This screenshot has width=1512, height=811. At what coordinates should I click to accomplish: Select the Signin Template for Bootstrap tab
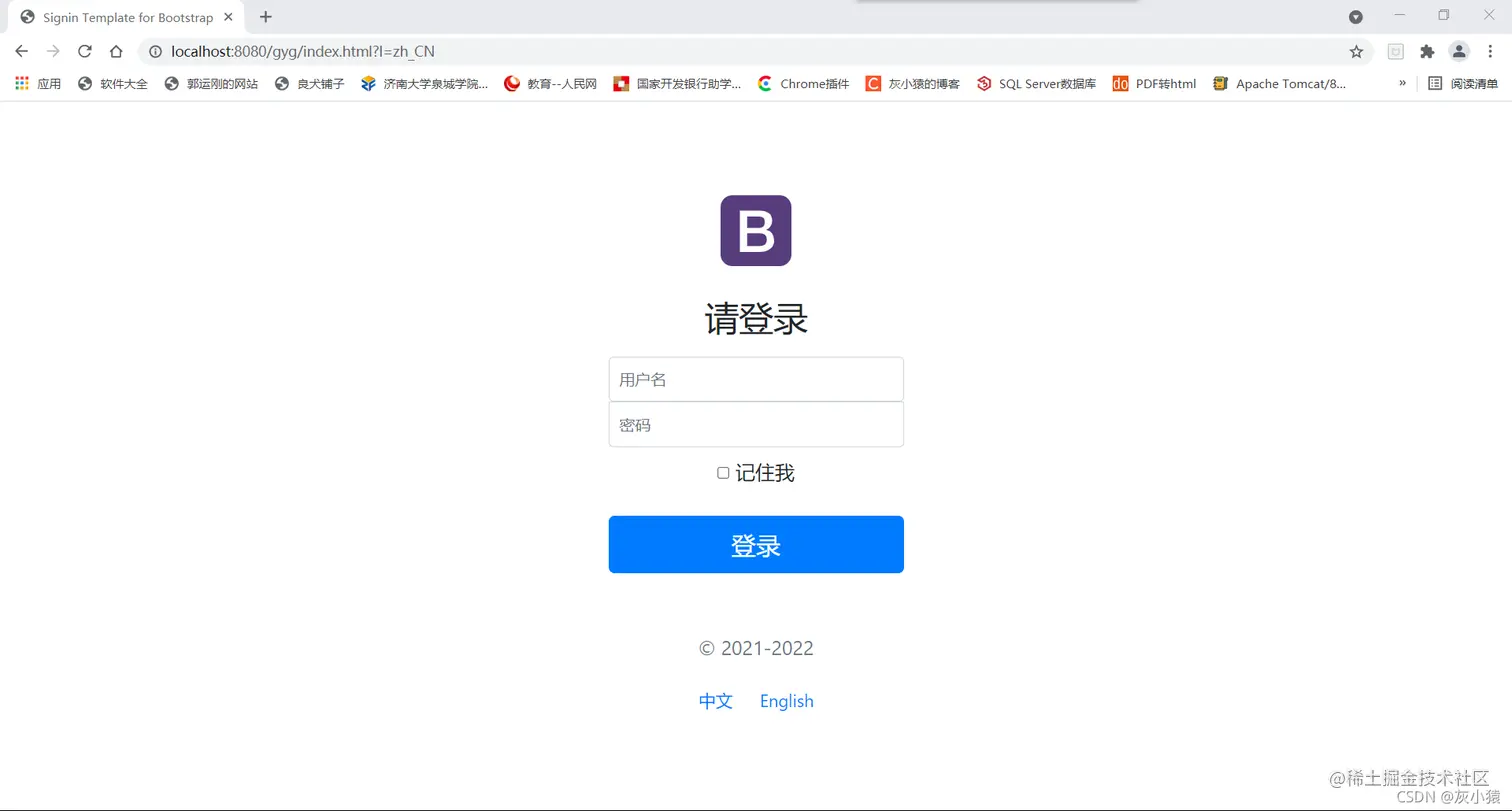tap(128, 17)
